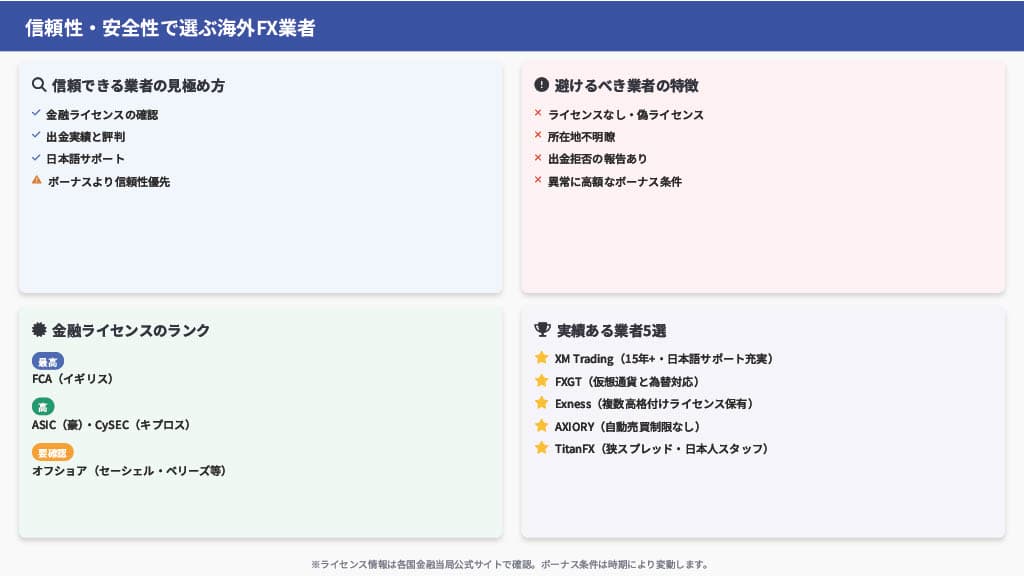Click the star icon next to XM Trading
Screen dimensions: 1024x576
[542, 358]
